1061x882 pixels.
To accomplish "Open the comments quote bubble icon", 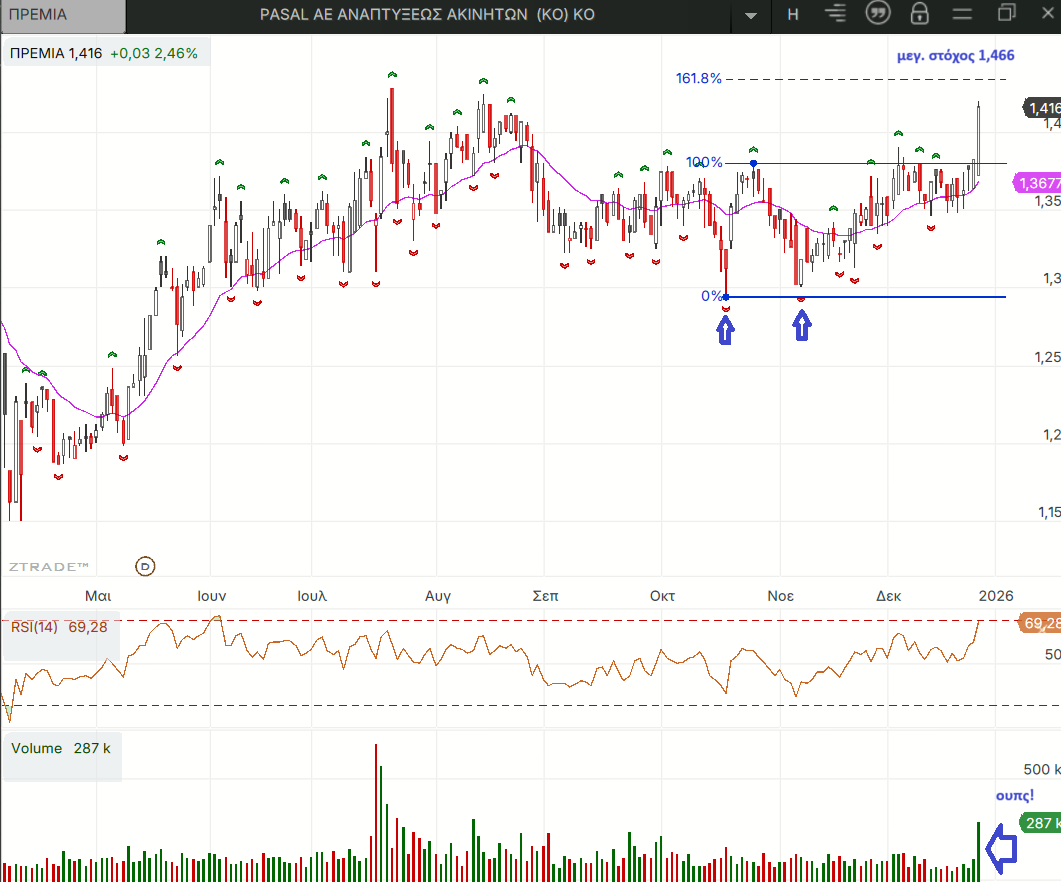I will pyautogui.click(x=879, y=14).
